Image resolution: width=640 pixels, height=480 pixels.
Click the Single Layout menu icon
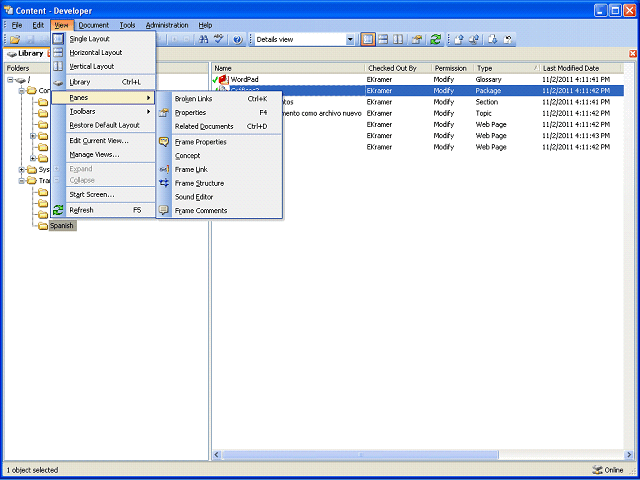click(58, 39)
